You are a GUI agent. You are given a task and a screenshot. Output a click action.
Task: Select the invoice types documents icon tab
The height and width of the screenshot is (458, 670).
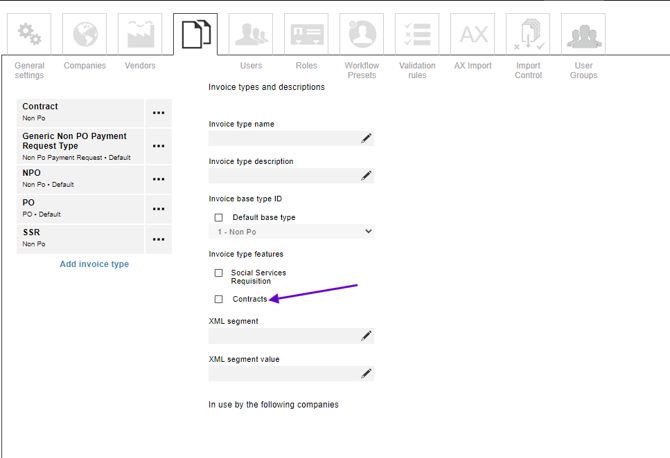click(x=195, y=34)
